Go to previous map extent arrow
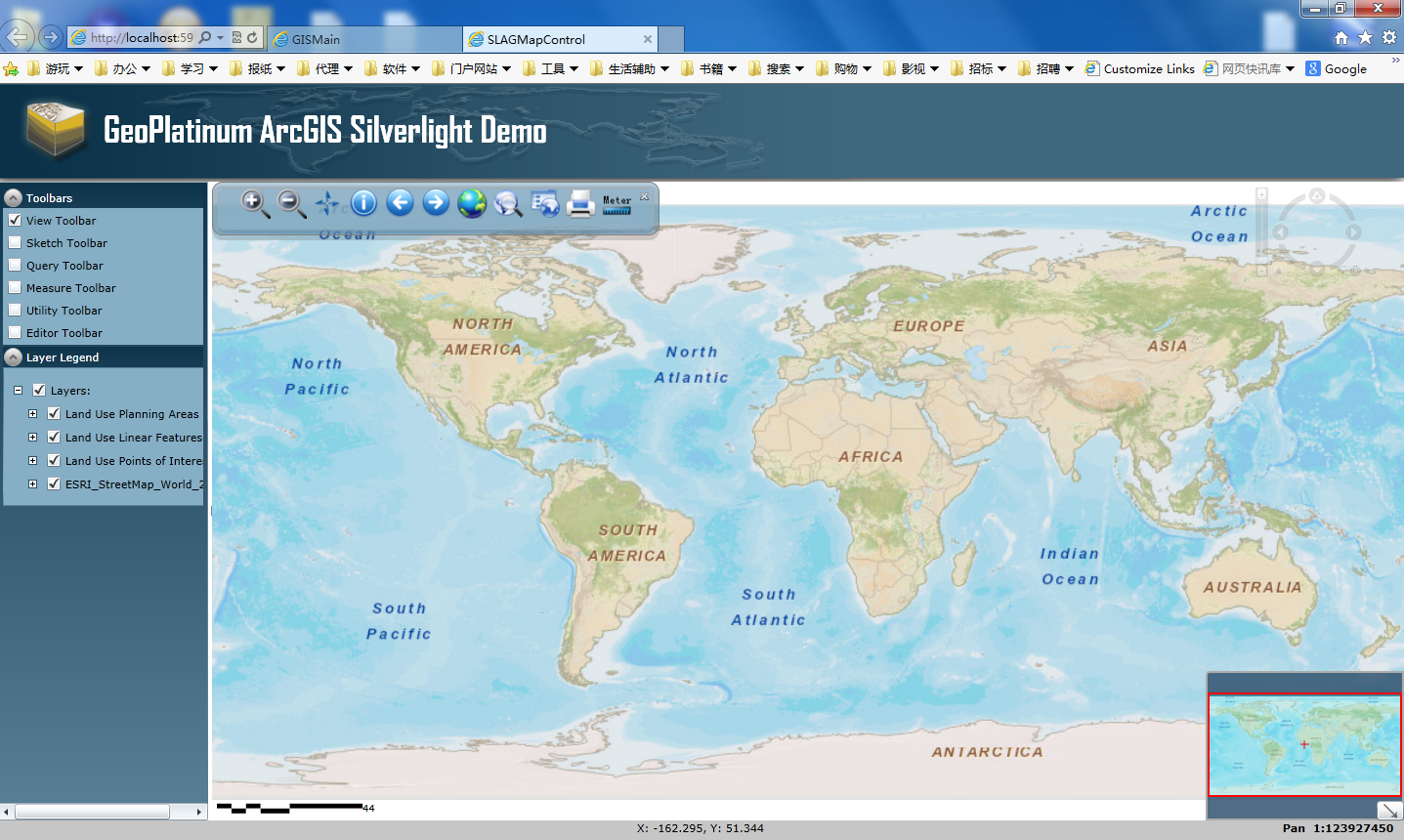Viewport: 1404px width, 840px height. 400,202
